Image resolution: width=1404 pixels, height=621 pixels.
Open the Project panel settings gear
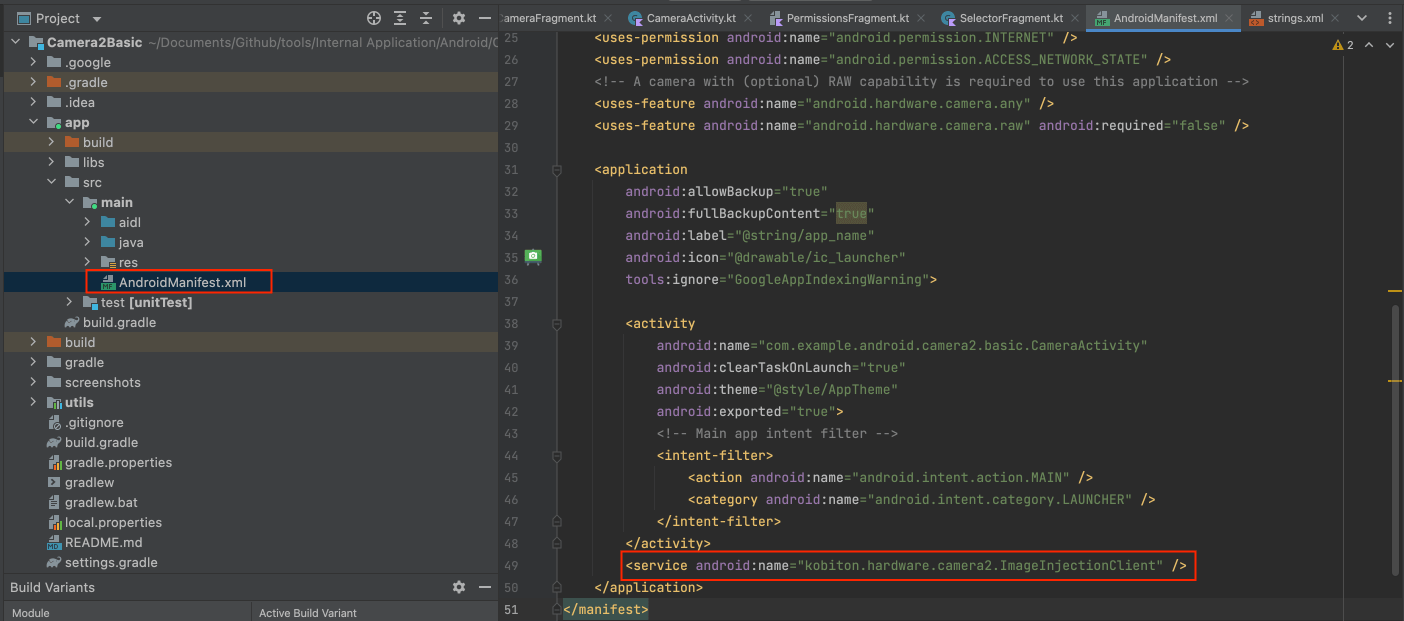(x=459, y=18)
